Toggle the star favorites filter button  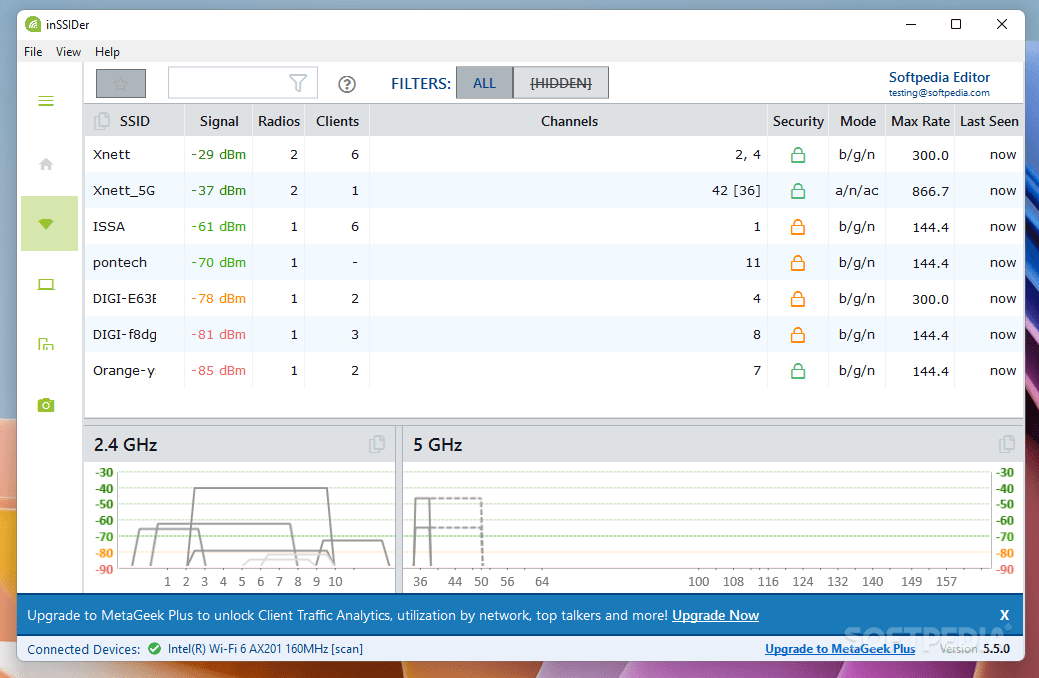point(121,84)
